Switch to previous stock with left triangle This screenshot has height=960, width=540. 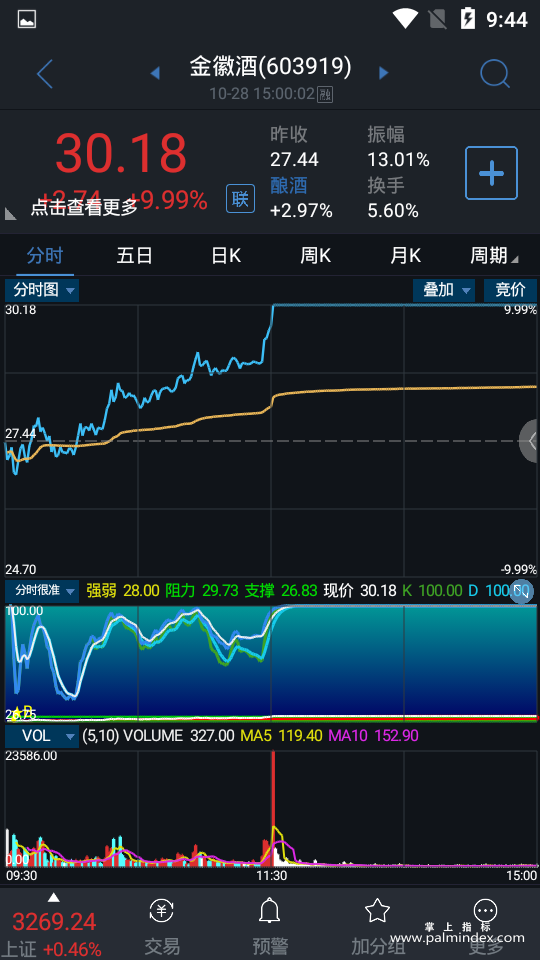[155, 73]
